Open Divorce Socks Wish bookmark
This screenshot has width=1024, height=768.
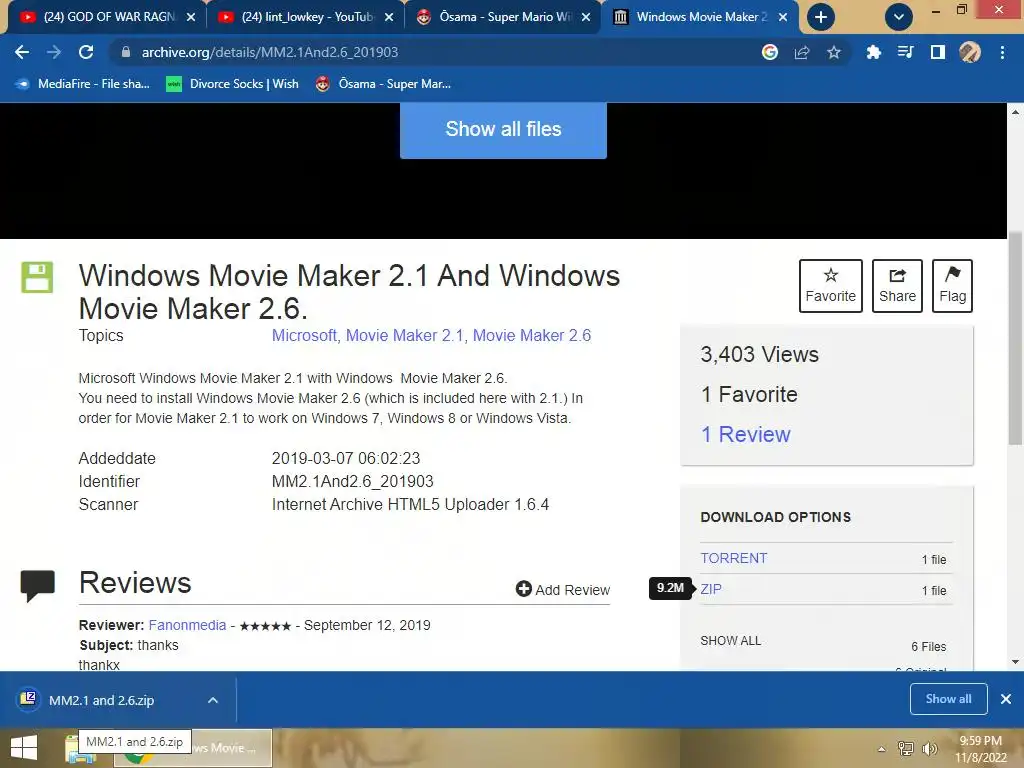(x=232, y=84)
